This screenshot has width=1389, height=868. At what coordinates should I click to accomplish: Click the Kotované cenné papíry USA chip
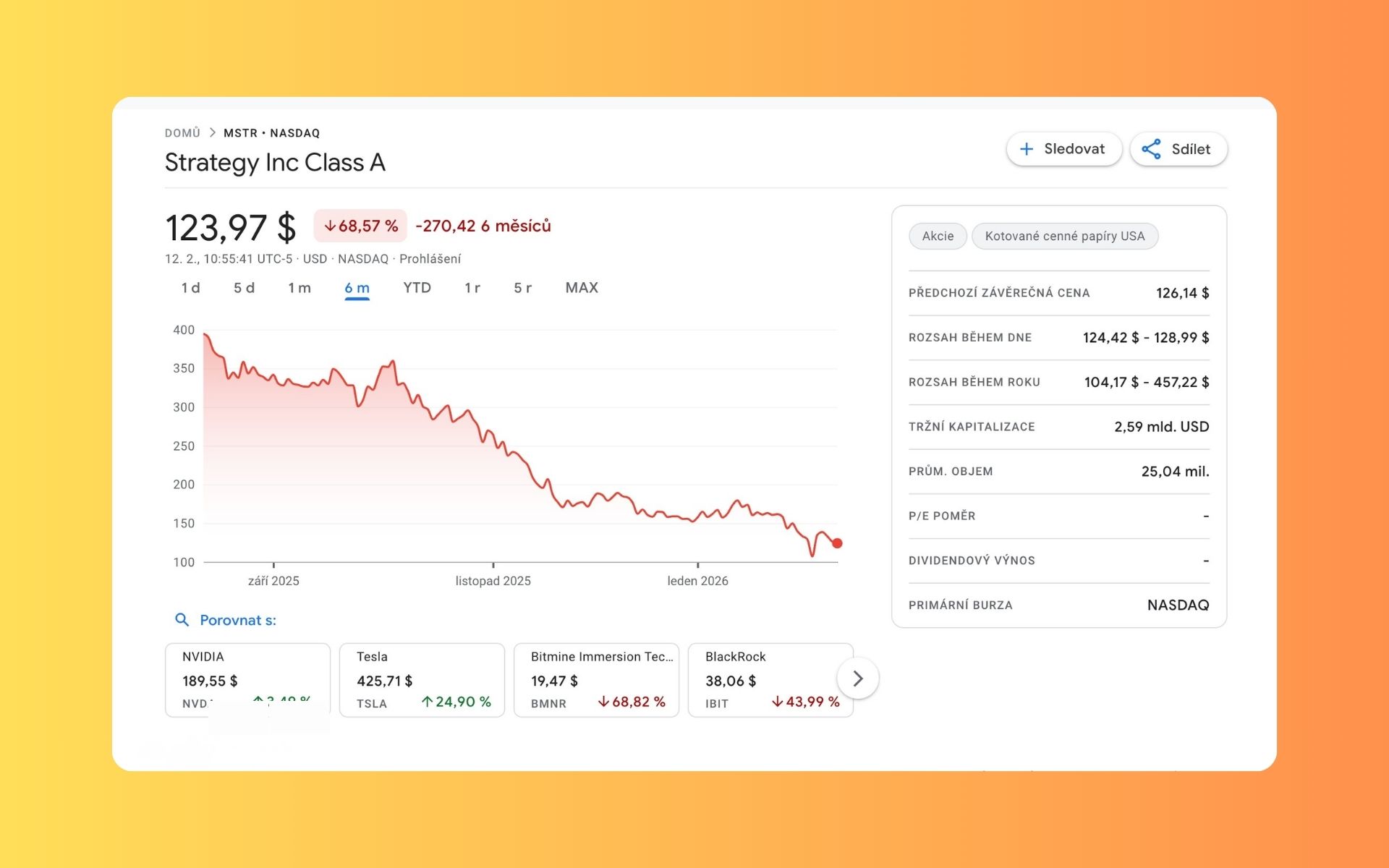pyautogui.click(x=1064, y=236)
